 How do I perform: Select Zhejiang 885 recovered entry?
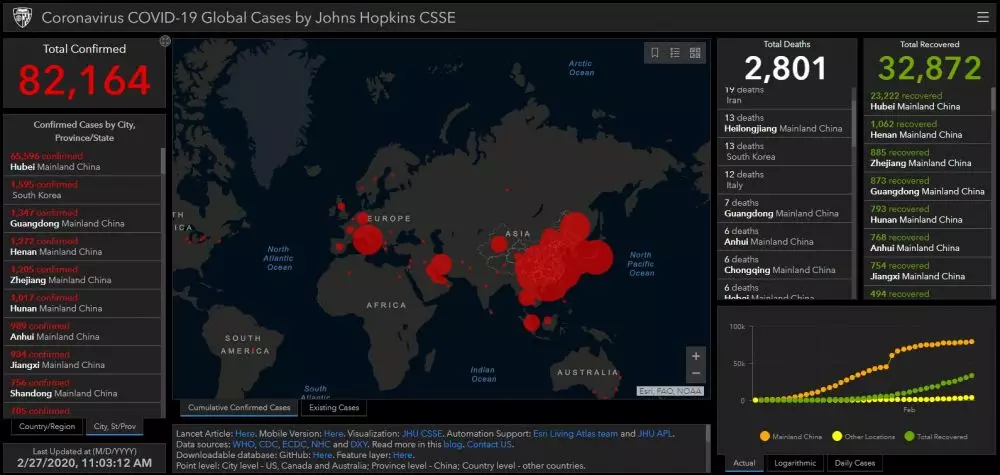tap(927, 157)
